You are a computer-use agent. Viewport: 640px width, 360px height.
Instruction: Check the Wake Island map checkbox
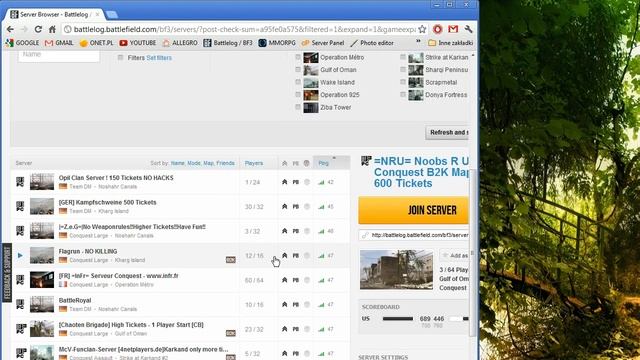[298, 82]
